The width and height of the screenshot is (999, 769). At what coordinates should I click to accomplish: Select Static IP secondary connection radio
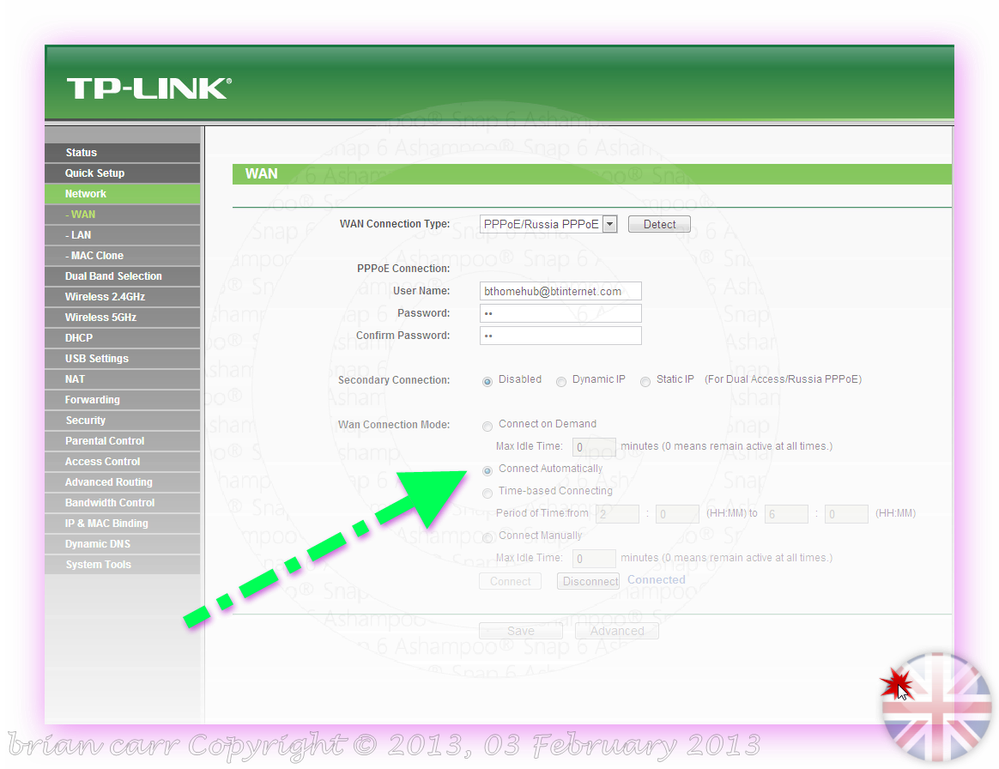coord(645,382)
